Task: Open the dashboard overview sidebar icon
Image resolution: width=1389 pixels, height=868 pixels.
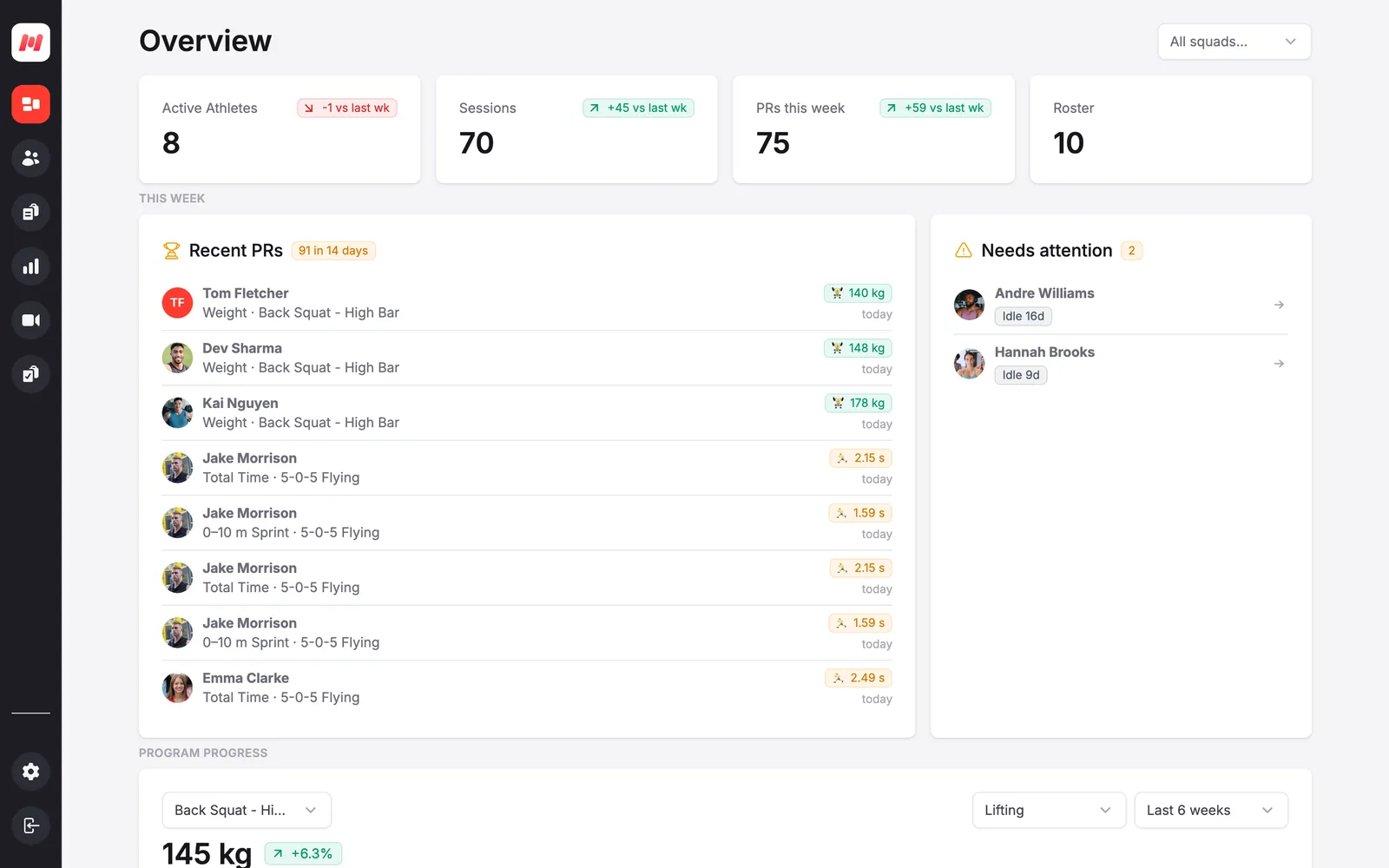Action: pos(30,104)
